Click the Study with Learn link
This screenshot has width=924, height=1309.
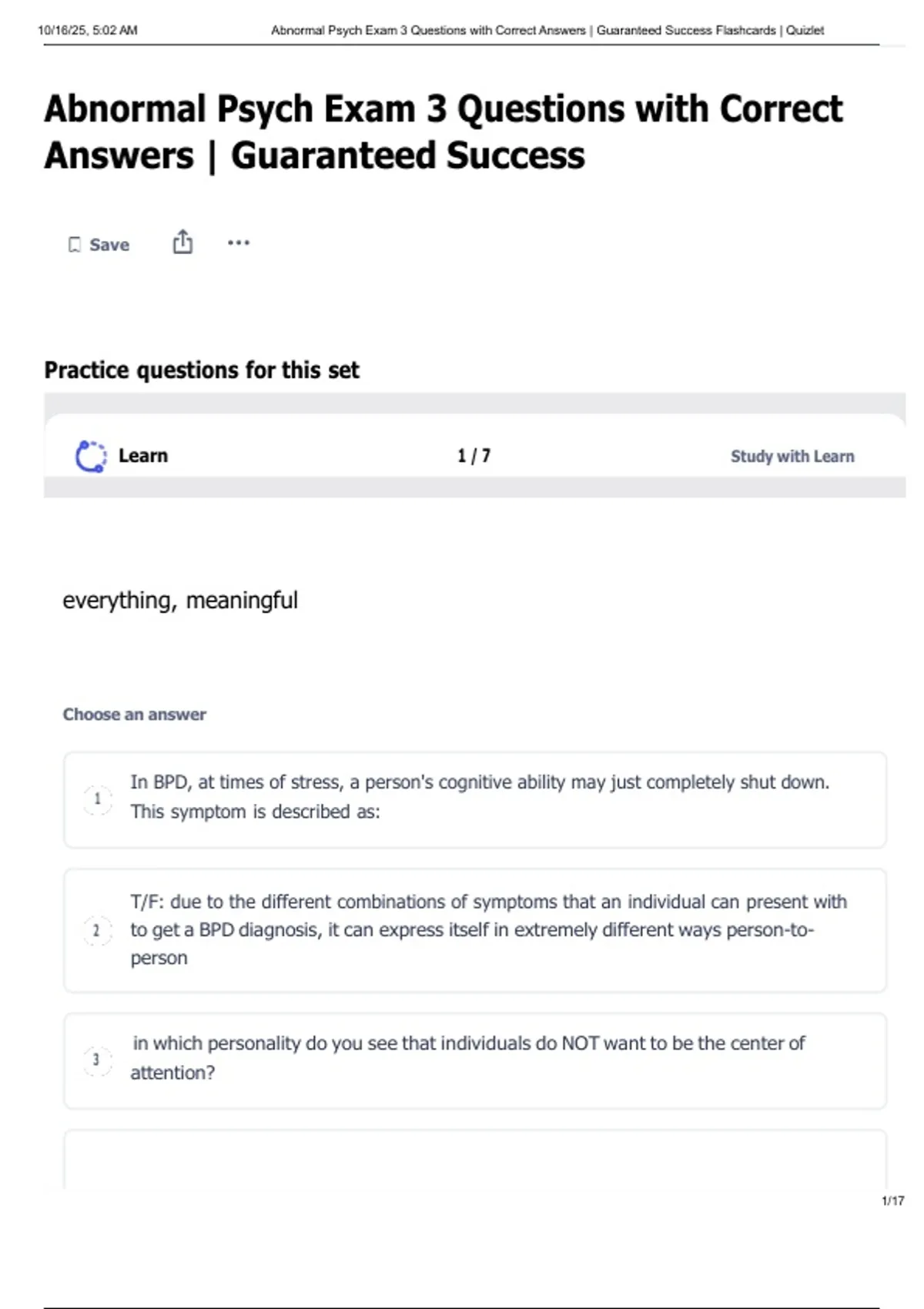click(x=792, y=457)
